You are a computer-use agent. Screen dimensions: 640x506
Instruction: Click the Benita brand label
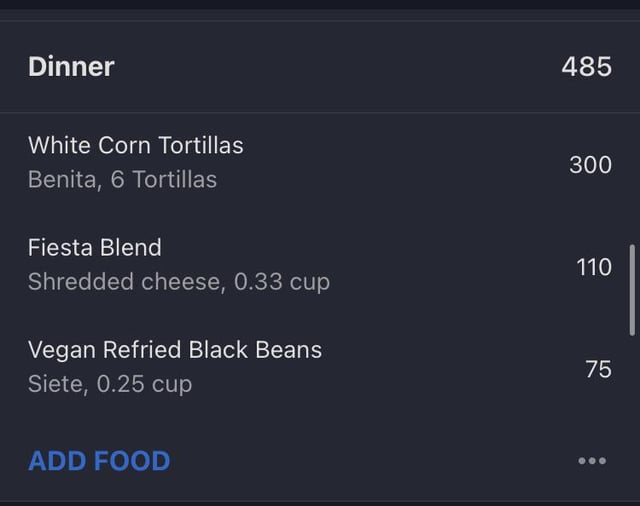pos(62,180)
